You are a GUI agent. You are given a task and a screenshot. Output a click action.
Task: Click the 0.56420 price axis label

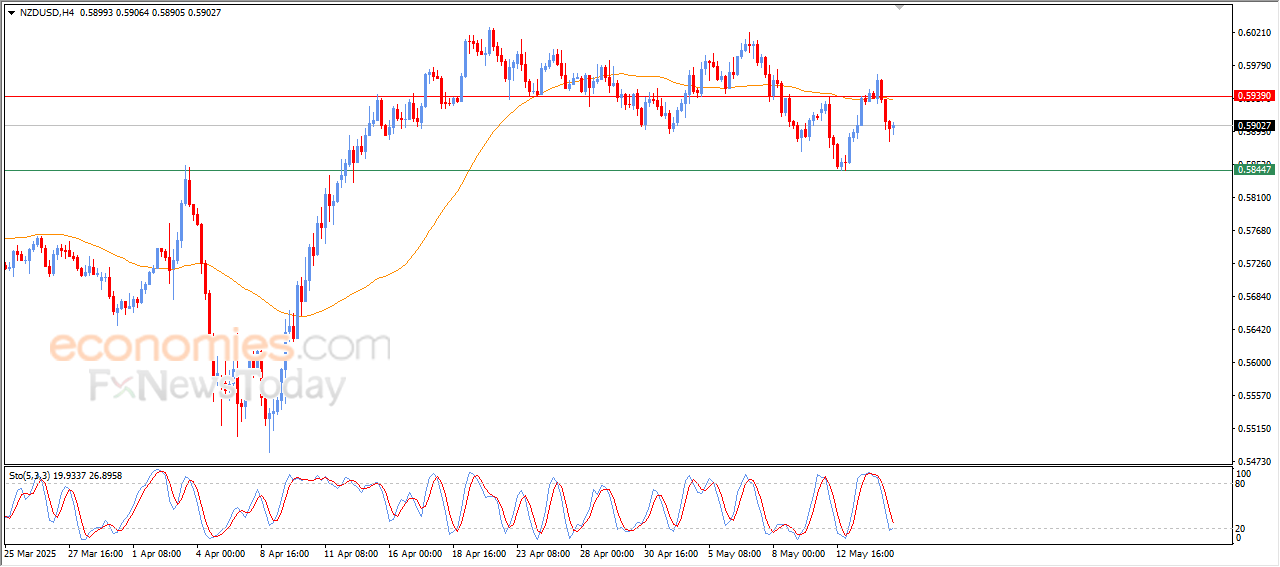(x=1254, y=330)
